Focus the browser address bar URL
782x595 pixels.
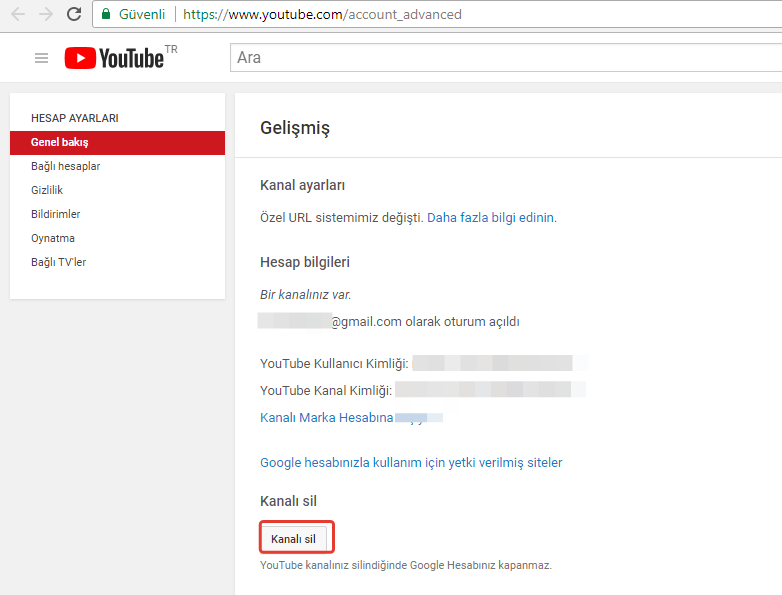pyautogui.click(x=322, y=15)
